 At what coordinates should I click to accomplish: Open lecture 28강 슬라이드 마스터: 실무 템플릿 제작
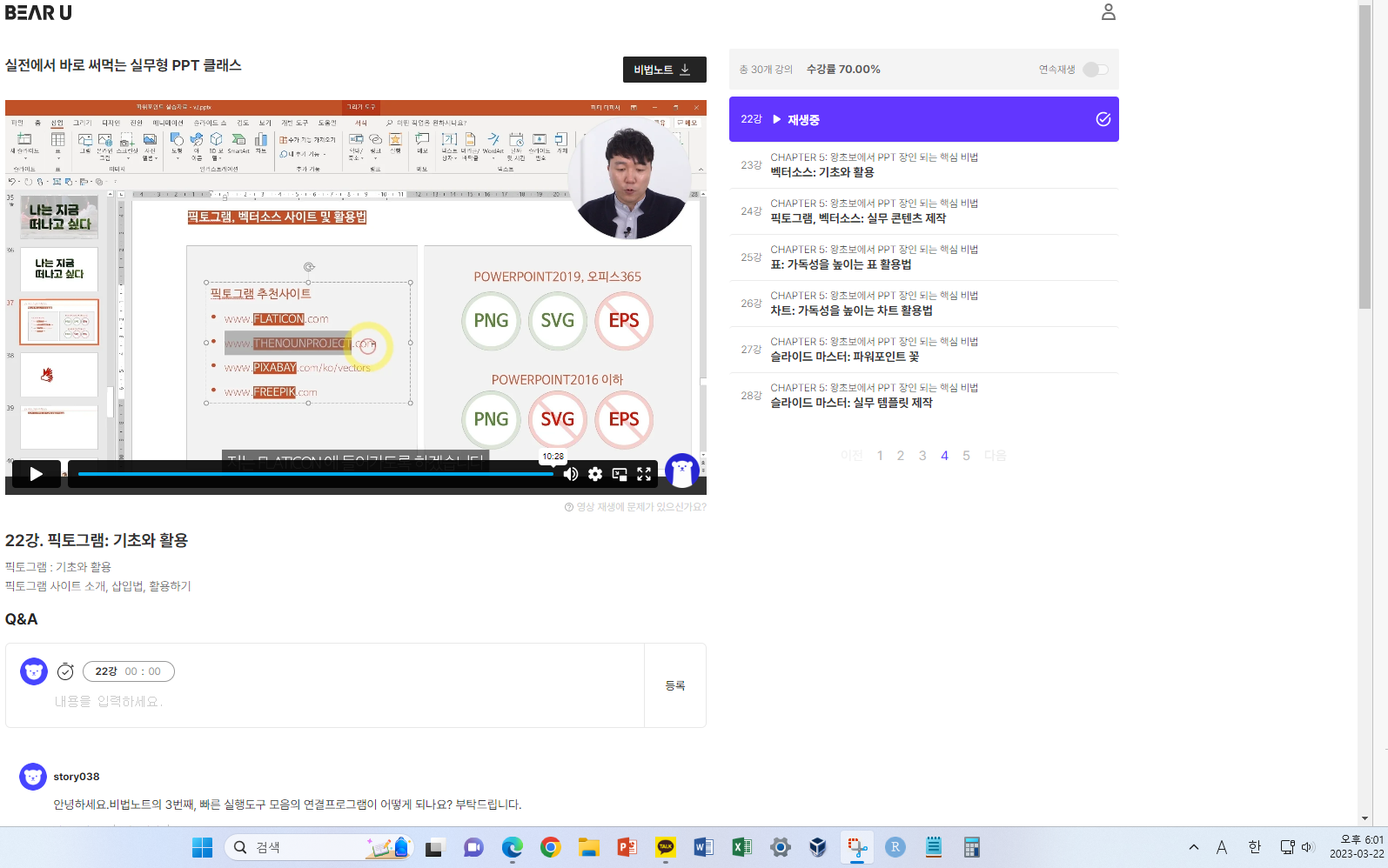pyautogui.click(x=923, y=395)
